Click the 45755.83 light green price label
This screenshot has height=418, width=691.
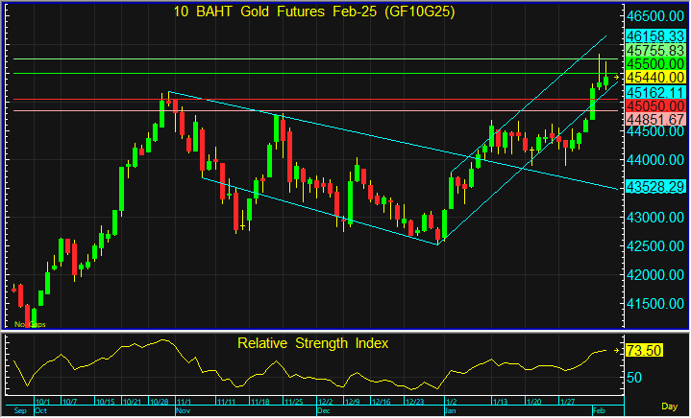pos(655,49)
